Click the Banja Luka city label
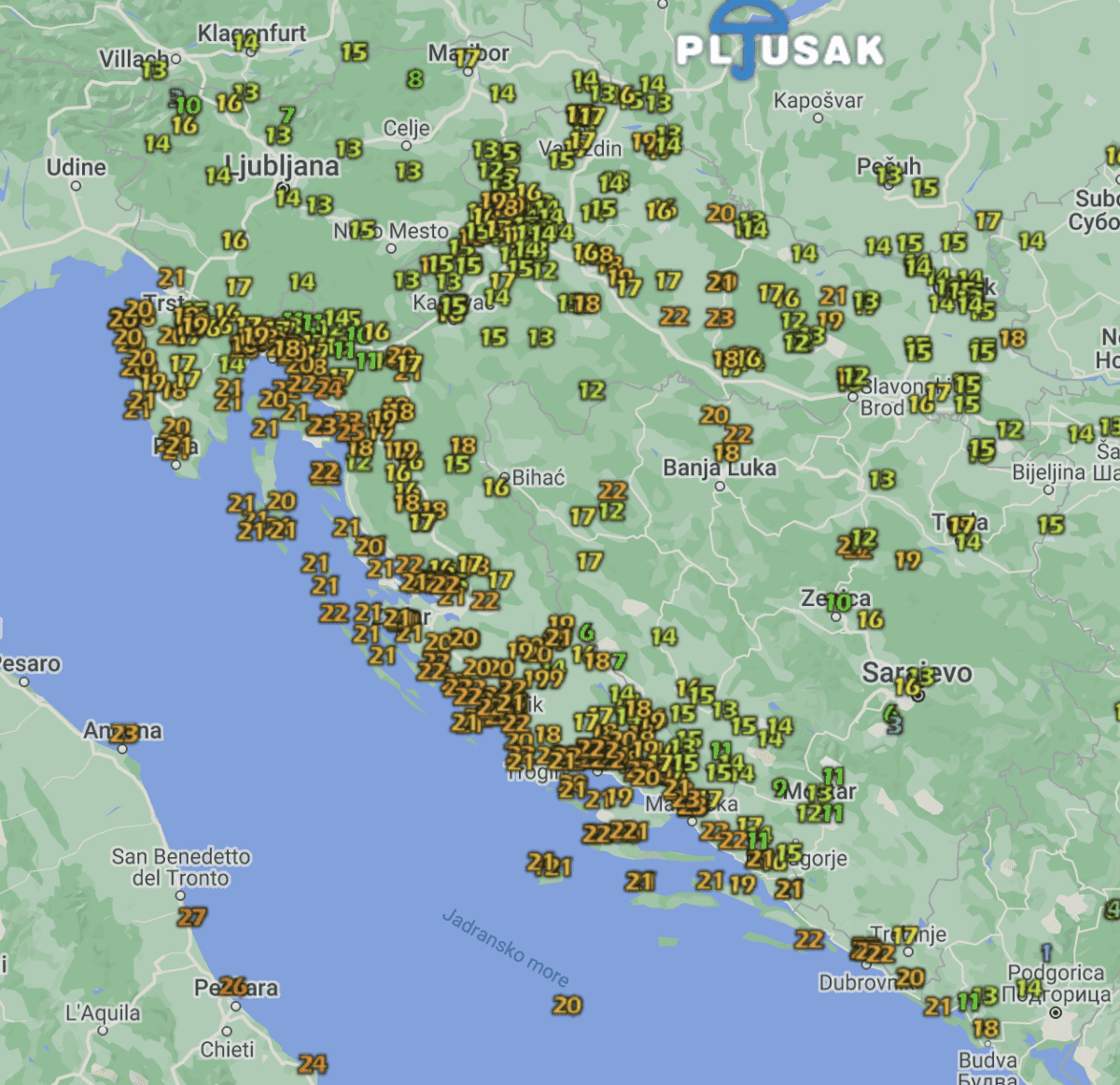This screenshot has height=1085, width=1120. [719, 467]
